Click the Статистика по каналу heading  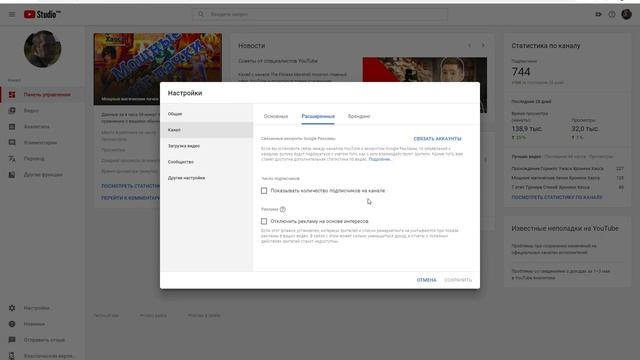[546, 46]
